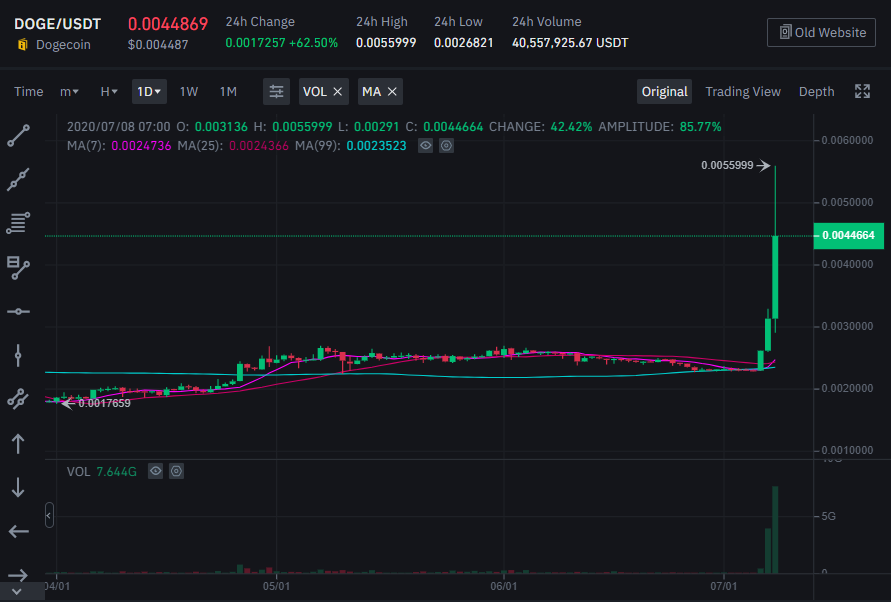Select the left arrow marker tool
This screenshot has width=891, height=602.
[18, 532]
